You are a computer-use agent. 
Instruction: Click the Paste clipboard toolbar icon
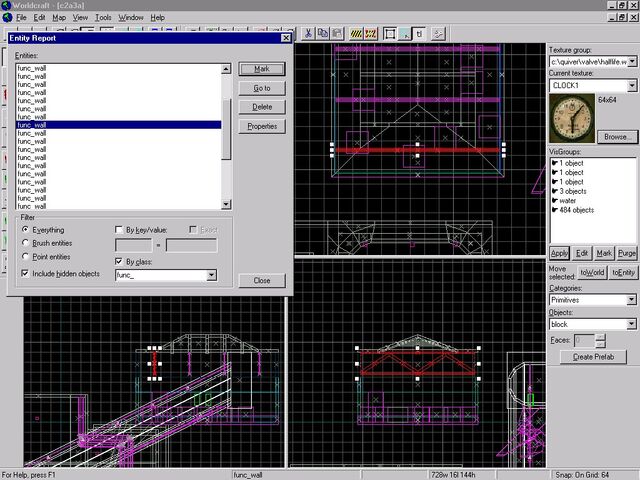click(x=337, y=34)
